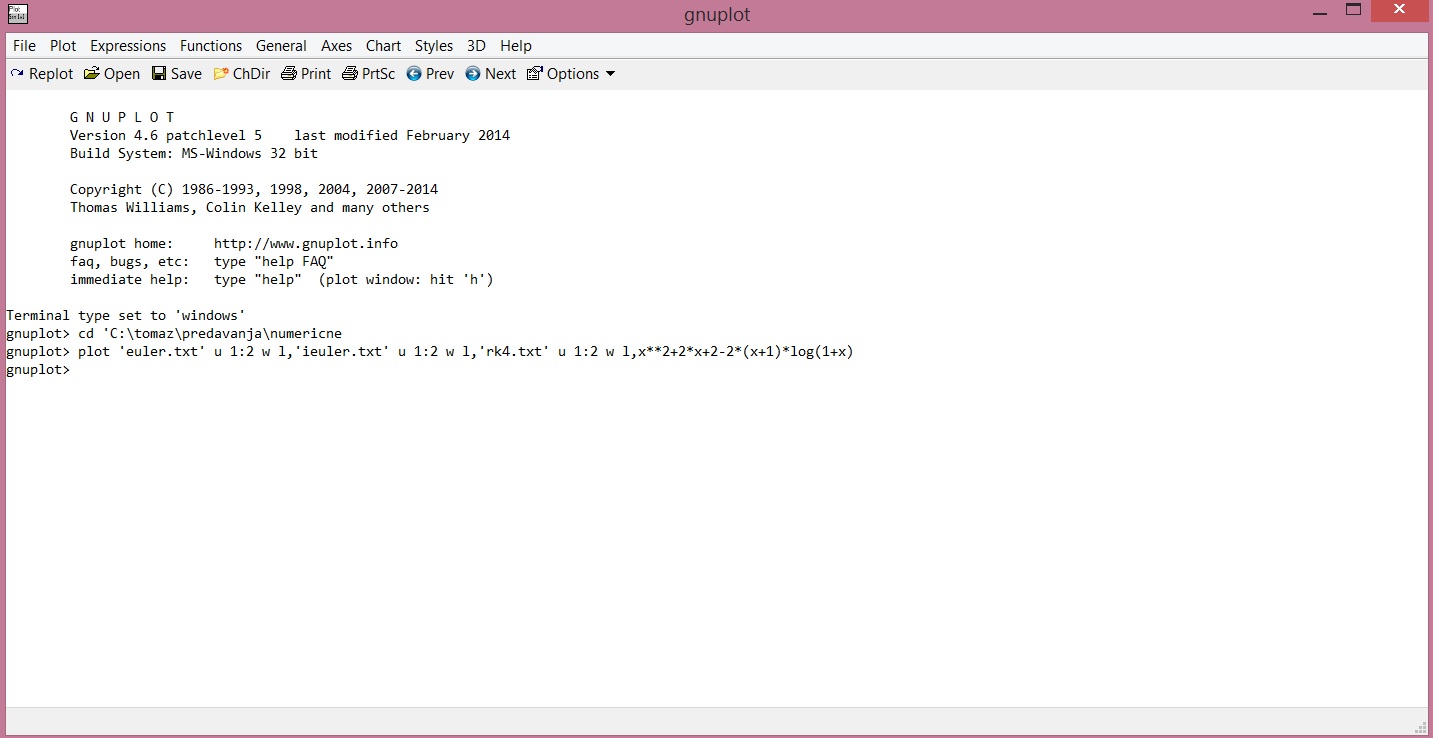
Task: Open the Expressions menu
Action: [x=128, y=46]
